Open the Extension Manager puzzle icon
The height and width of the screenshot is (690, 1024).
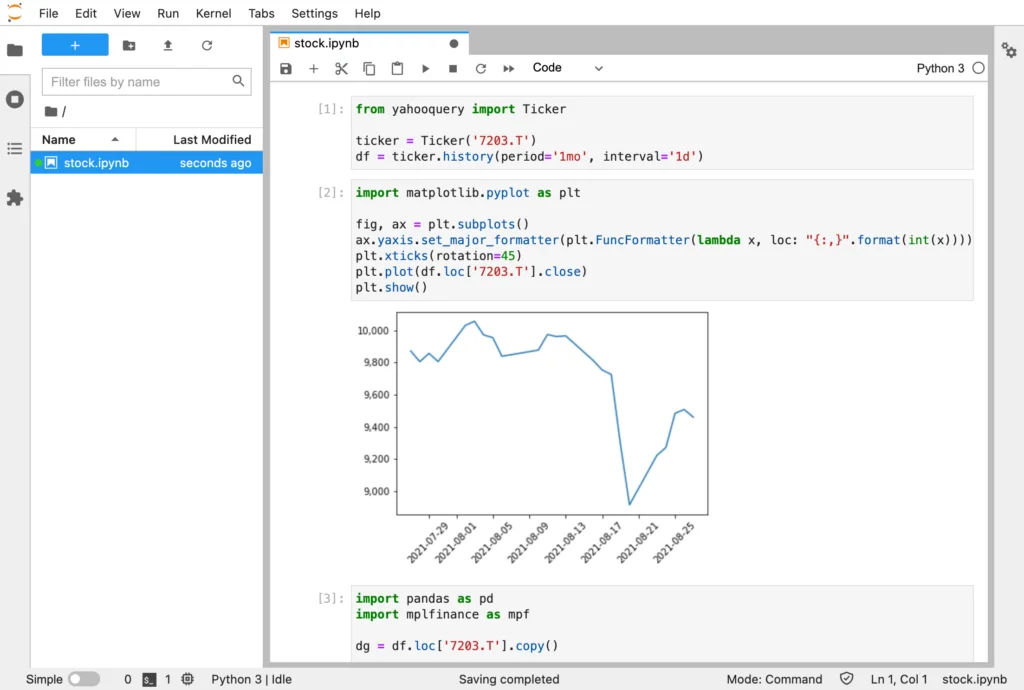[15, 198]
